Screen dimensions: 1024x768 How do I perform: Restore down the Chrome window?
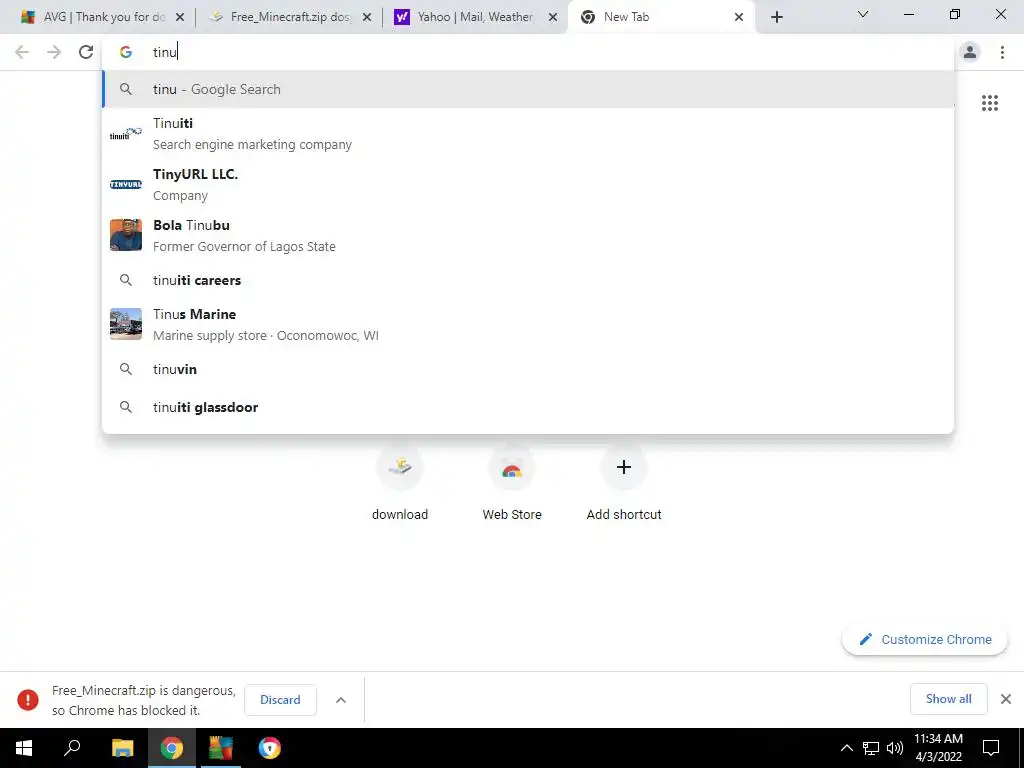[955, 14]
